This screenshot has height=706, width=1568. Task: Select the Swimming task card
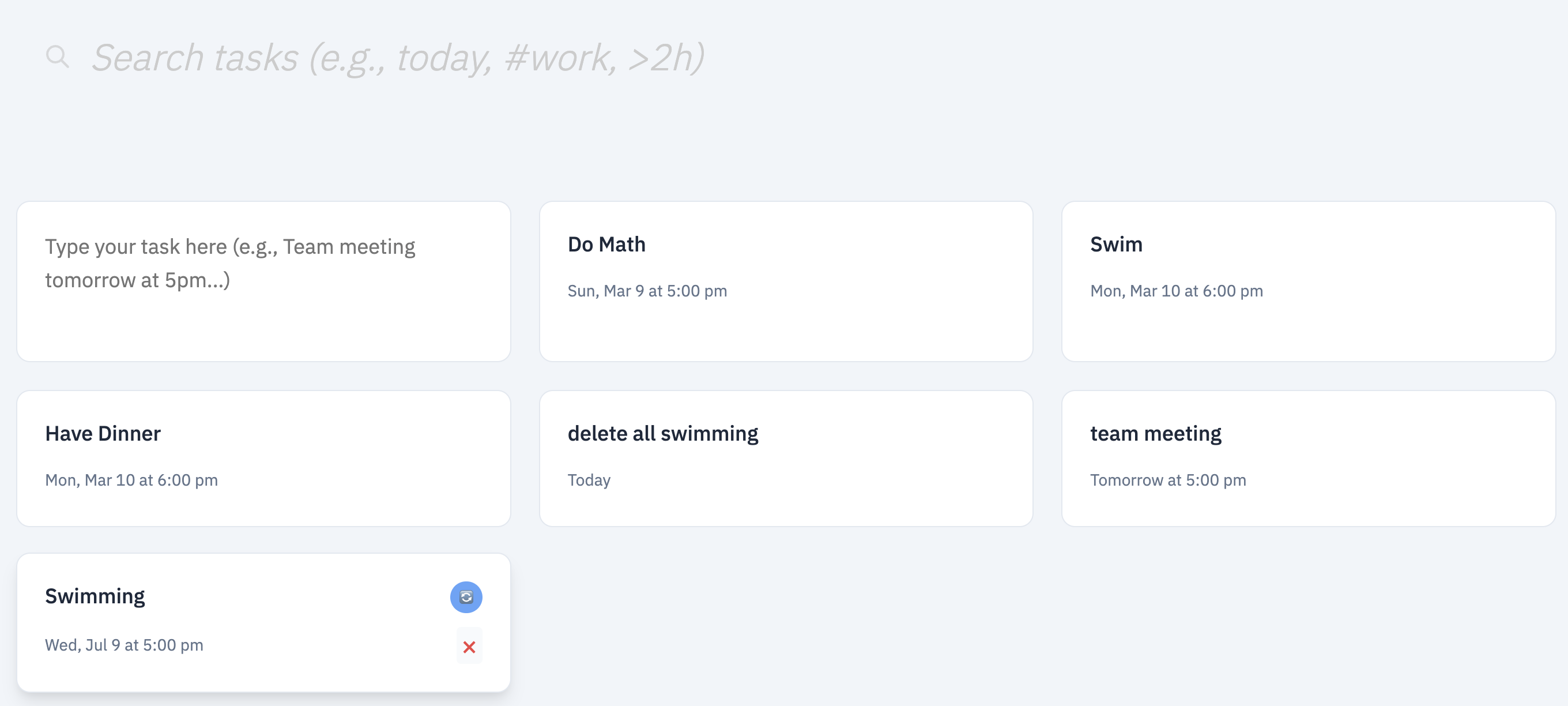pos(243,621)
